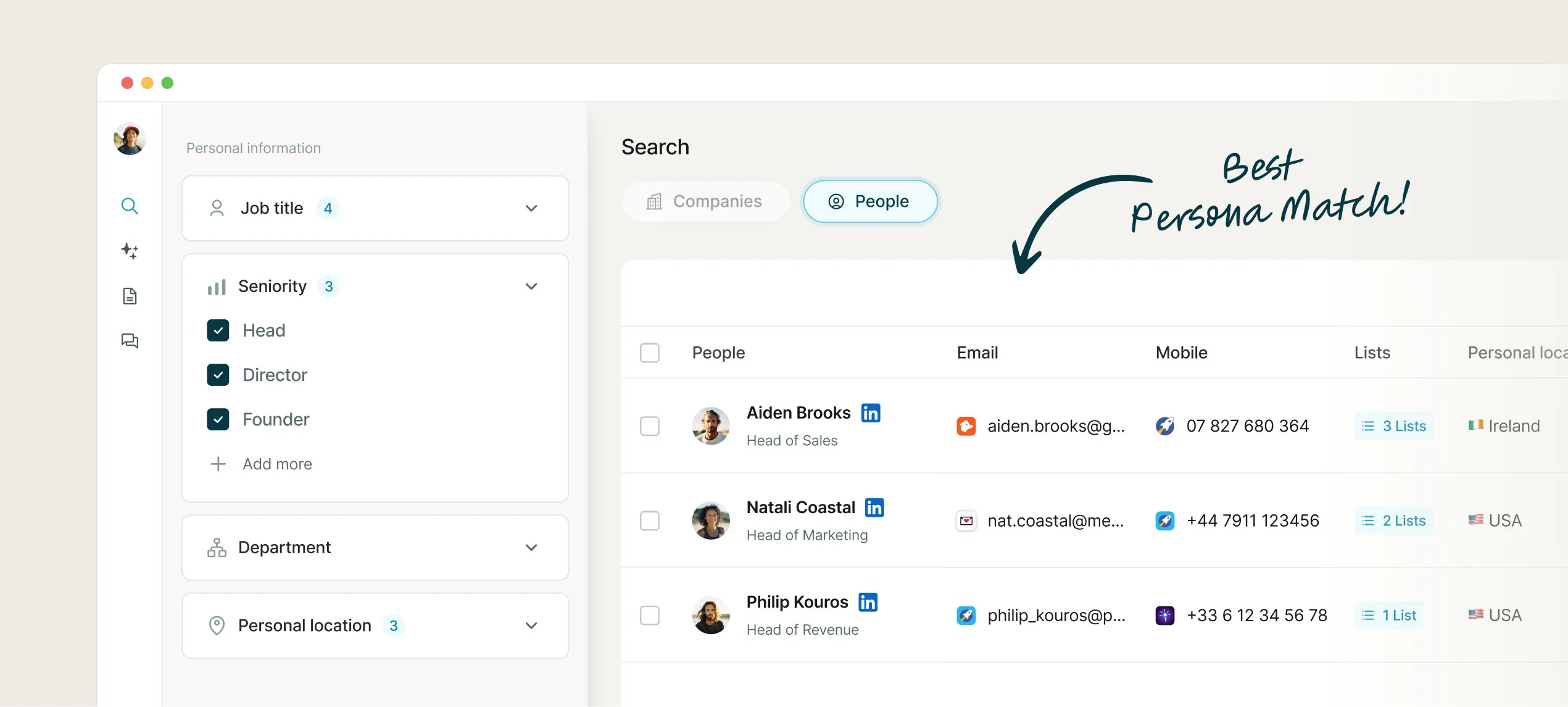Switch to the People tab
Viewport: 1568px width, 707px height.
(x=869, y=201)
